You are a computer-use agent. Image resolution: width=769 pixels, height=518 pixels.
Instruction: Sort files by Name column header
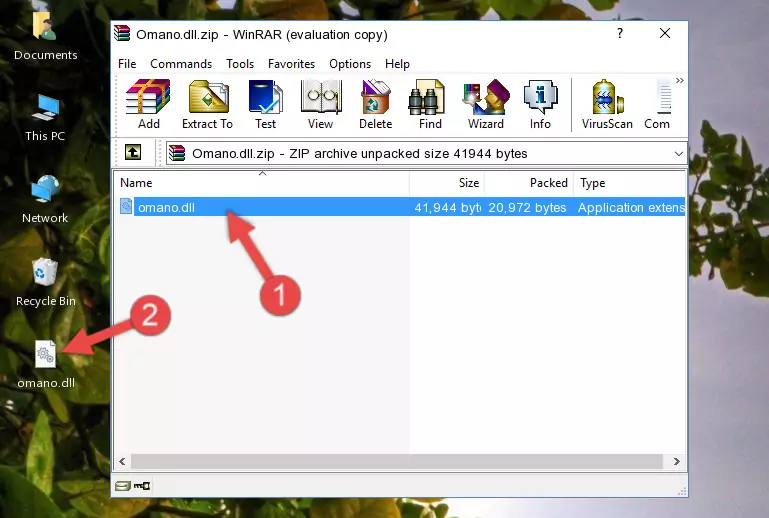point(262,183)
